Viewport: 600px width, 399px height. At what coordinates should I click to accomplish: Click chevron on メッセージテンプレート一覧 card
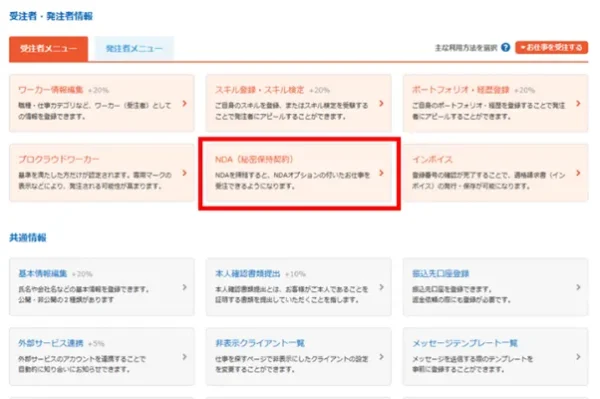578,357
